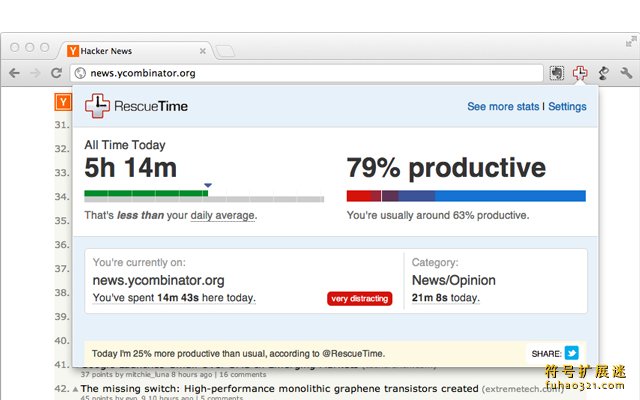Click the very distracting badge
The width and height of the screenshot is (640, 400).
(360, 298)
